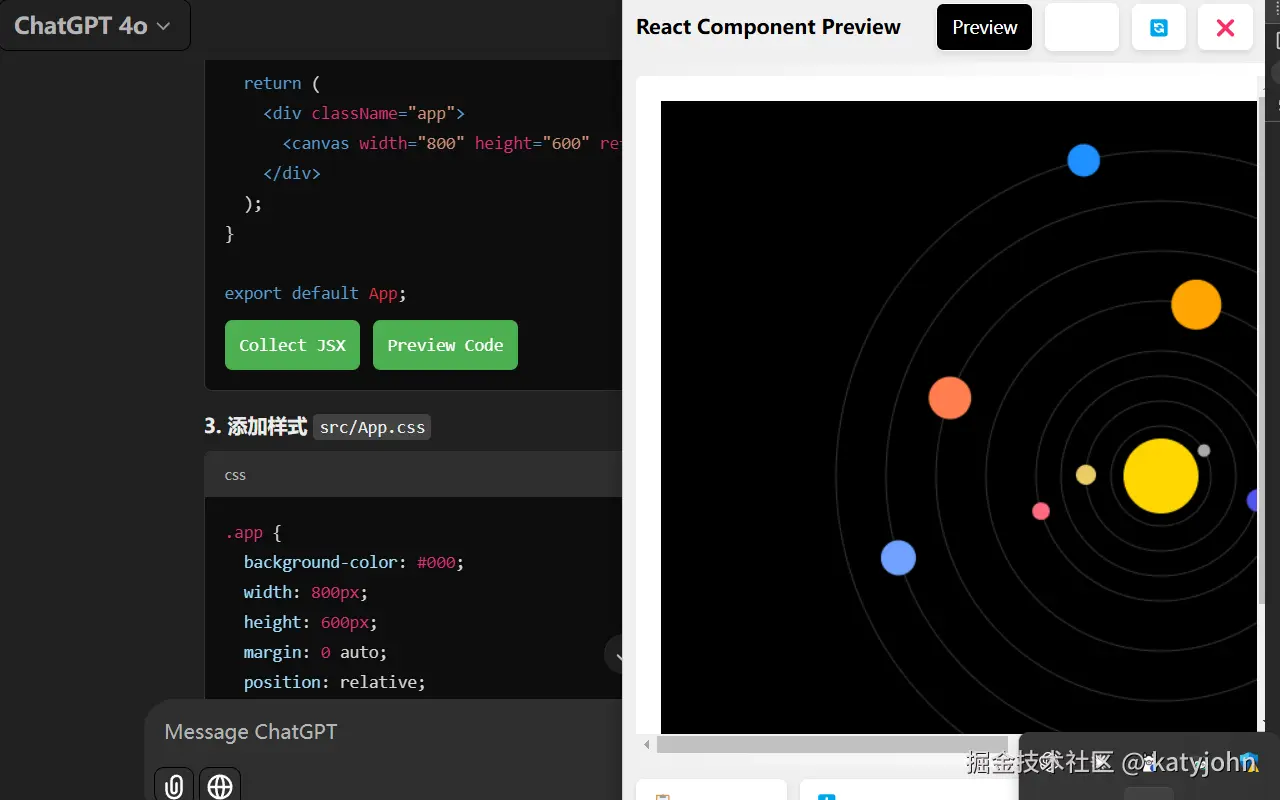Click the 'src/App.css' inline code label
The width and height of the screenshot is (1280, 800).
coord(372,427)
